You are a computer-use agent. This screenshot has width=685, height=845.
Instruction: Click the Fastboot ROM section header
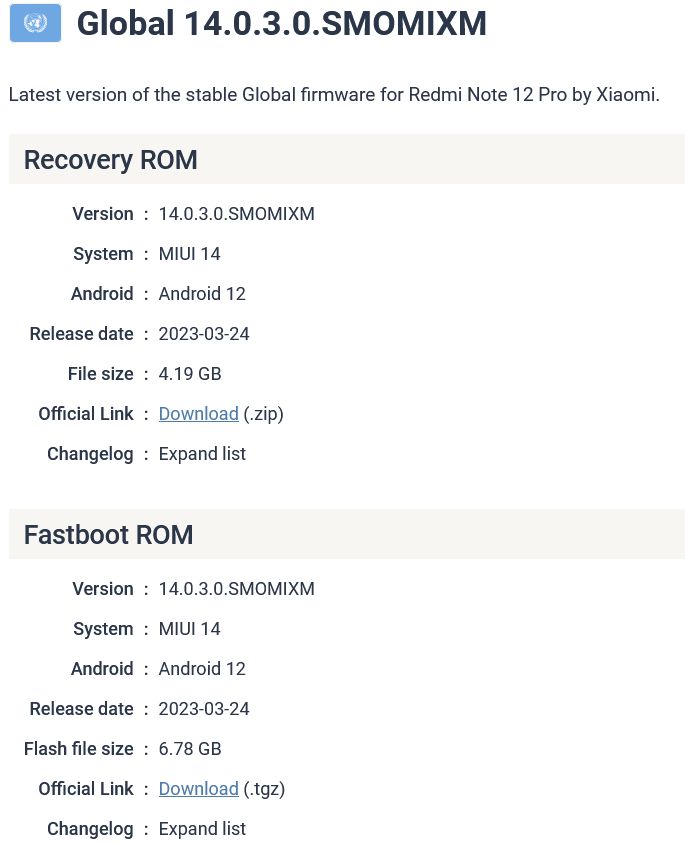pos(347,535)
